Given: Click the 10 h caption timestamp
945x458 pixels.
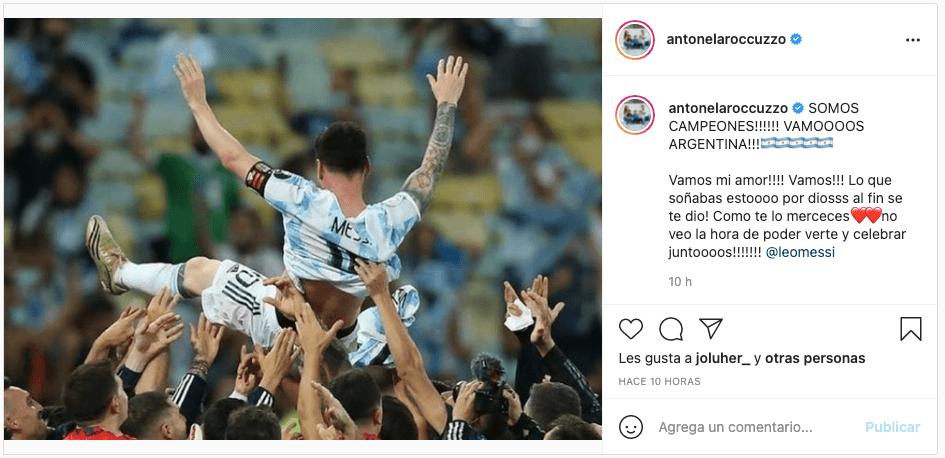Looking at the screenshot, I should click(x=680, y=281).
